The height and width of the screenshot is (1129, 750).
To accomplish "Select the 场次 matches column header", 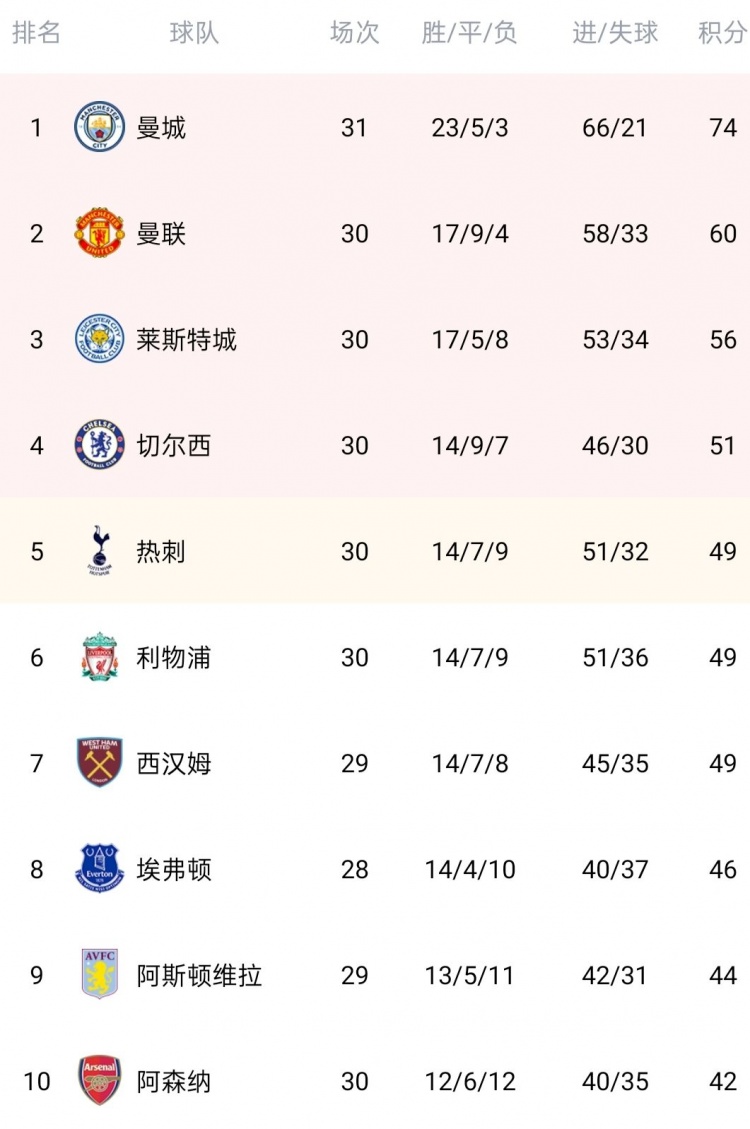I will coord(354,32).
